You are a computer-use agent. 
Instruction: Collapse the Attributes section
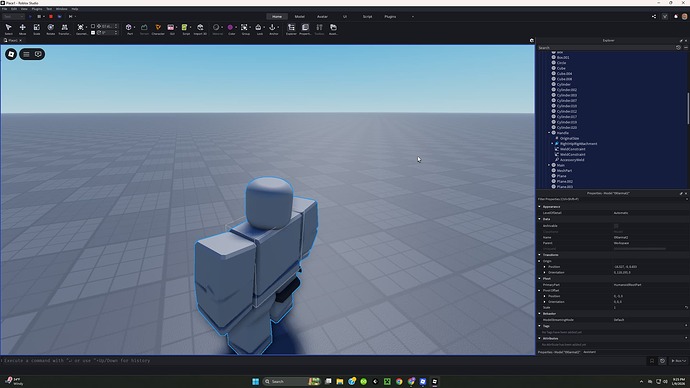(540, 338)
